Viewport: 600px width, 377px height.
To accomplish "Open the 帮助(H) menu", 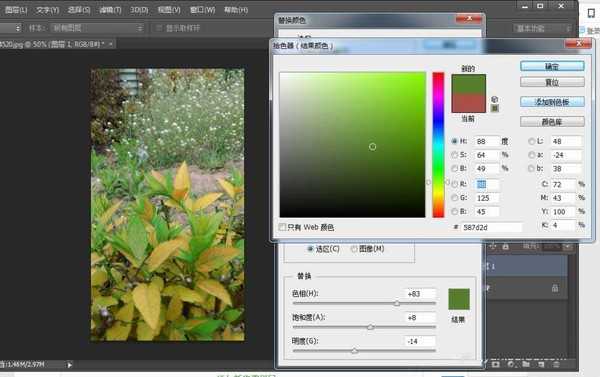I will (236, 10).
